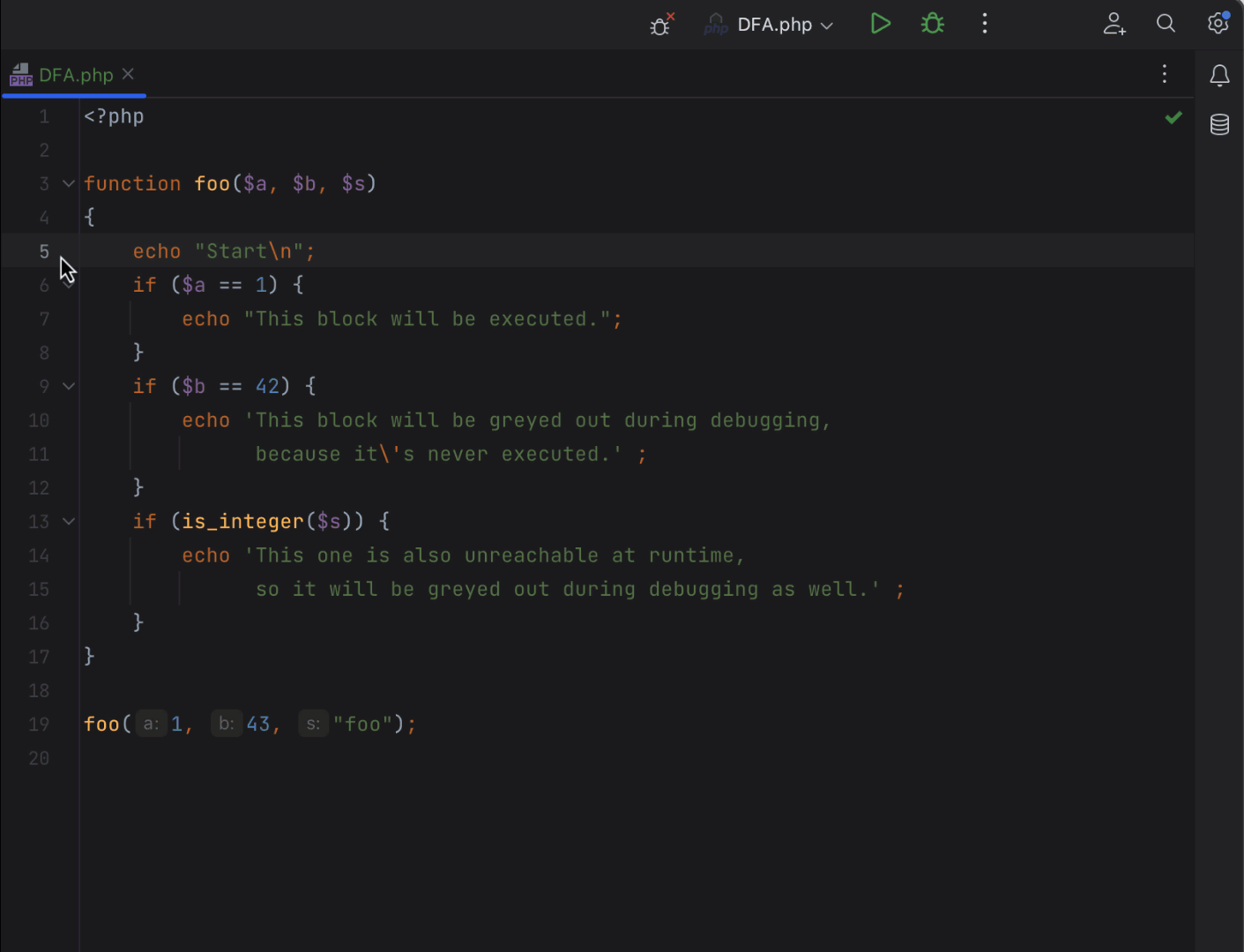Open the more actions menu beside Debug
Viewport: 1244px width, 952px height.
(985, 24)
